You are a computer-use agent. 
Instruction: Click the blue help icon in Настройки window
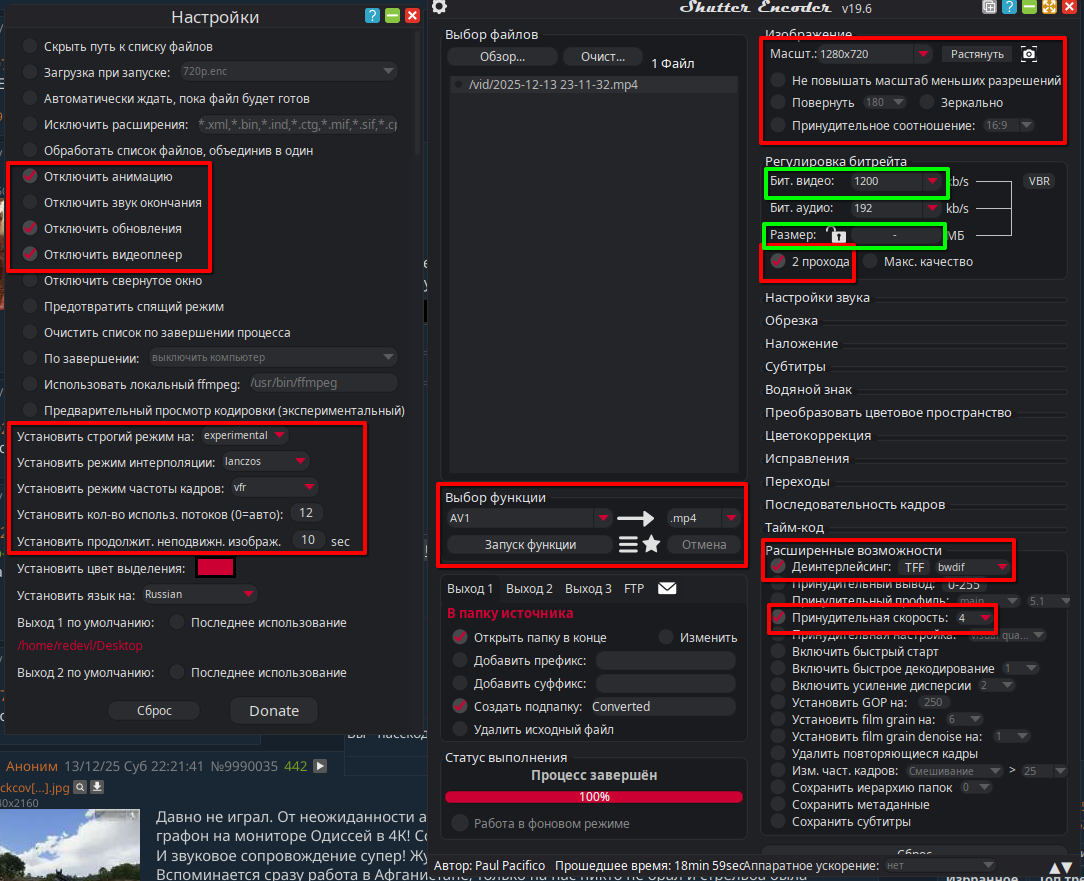pos(372,16)
